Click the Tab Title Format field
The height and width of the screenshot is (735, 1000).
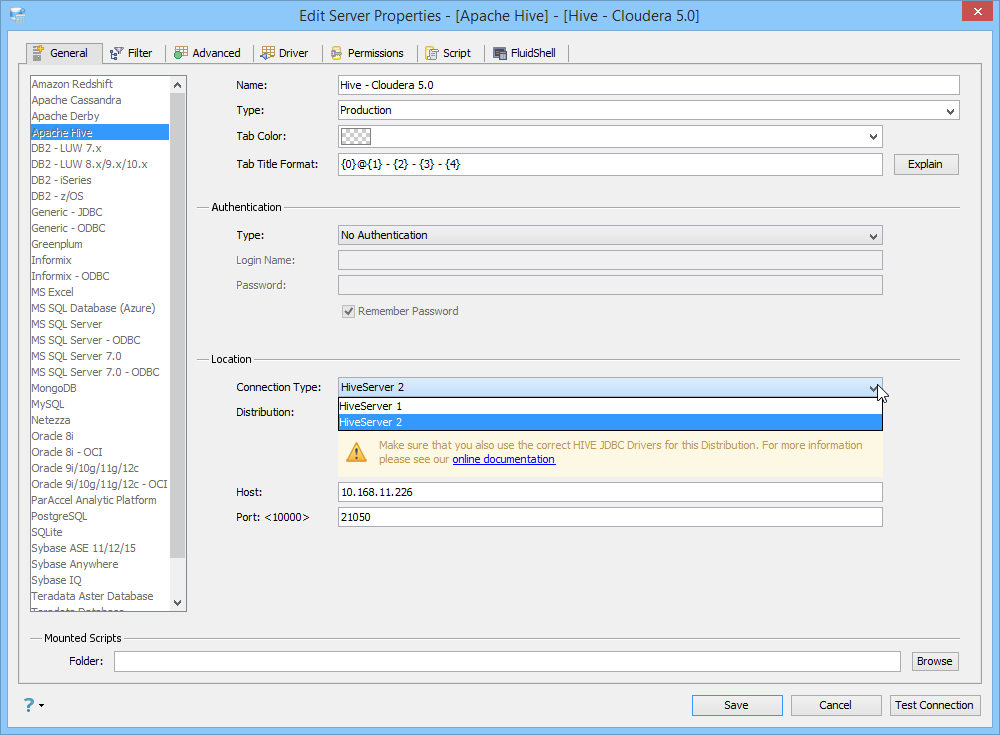[x=610, y=165]
